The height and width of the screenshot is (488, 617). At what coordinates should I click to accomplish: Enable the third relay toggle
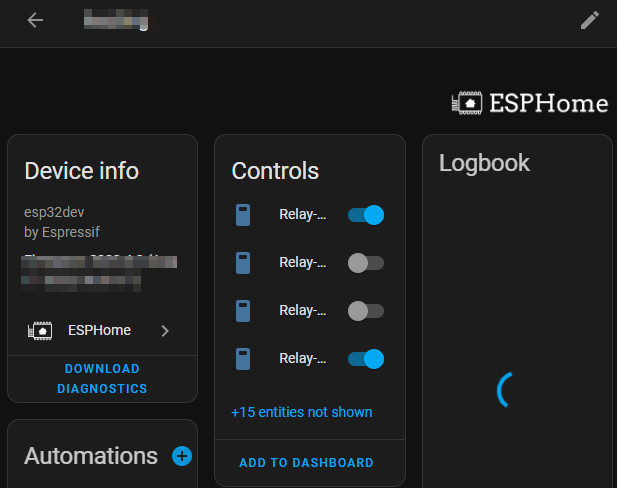(x=365, y=311)
